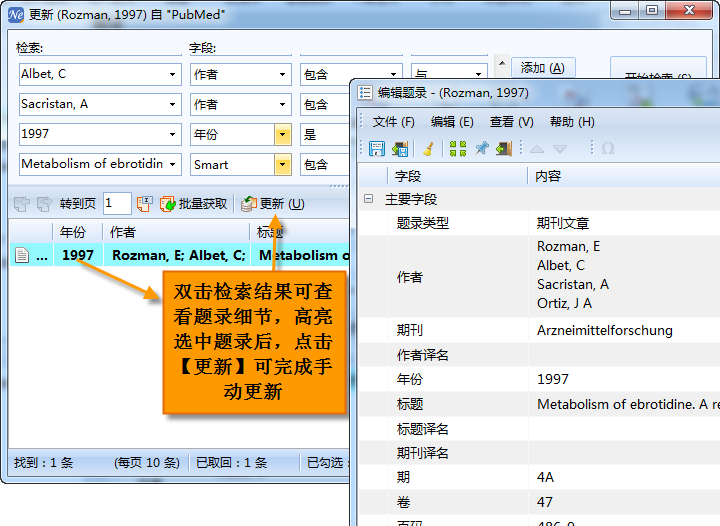720x526 pixels.
Task: Click the Ne application icon in the title bar
Action: 16,15
